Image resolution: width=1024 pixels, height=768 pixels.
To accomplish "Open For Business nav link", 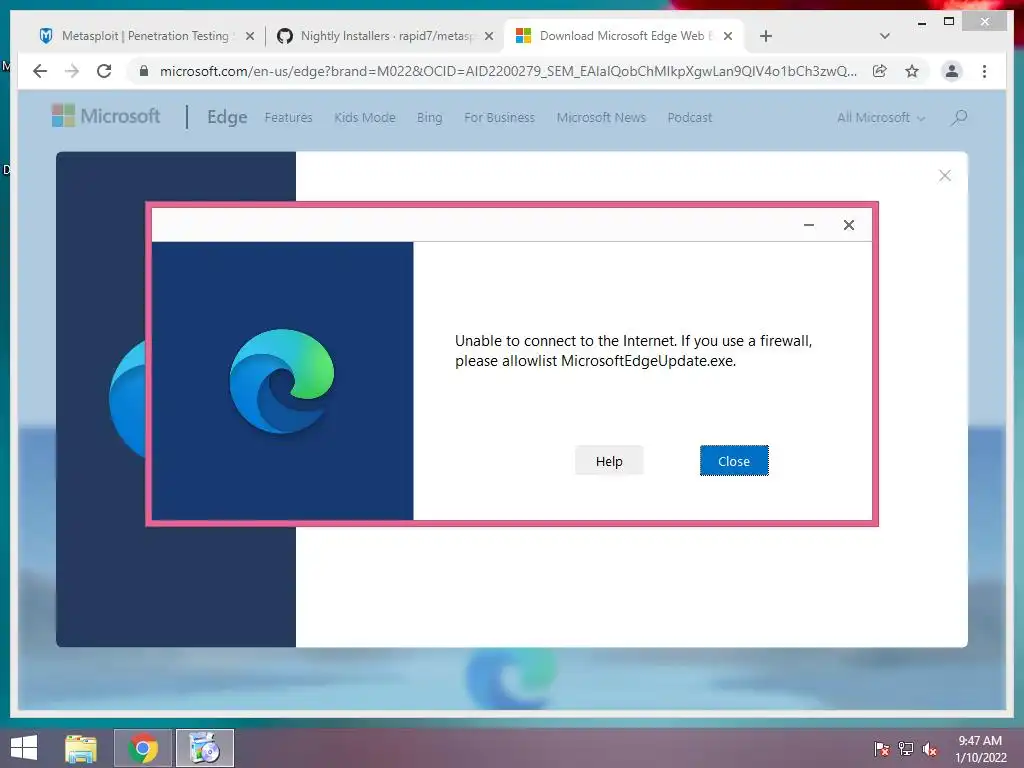I will pos(499,118).
